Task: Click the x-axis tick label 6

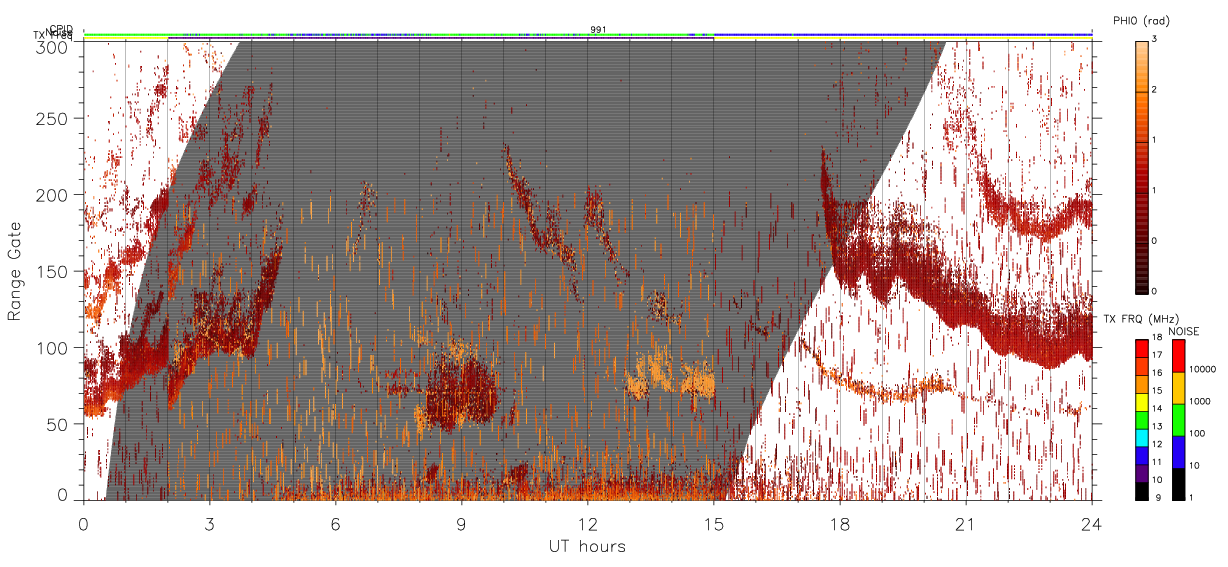Action: pos(336,523)
